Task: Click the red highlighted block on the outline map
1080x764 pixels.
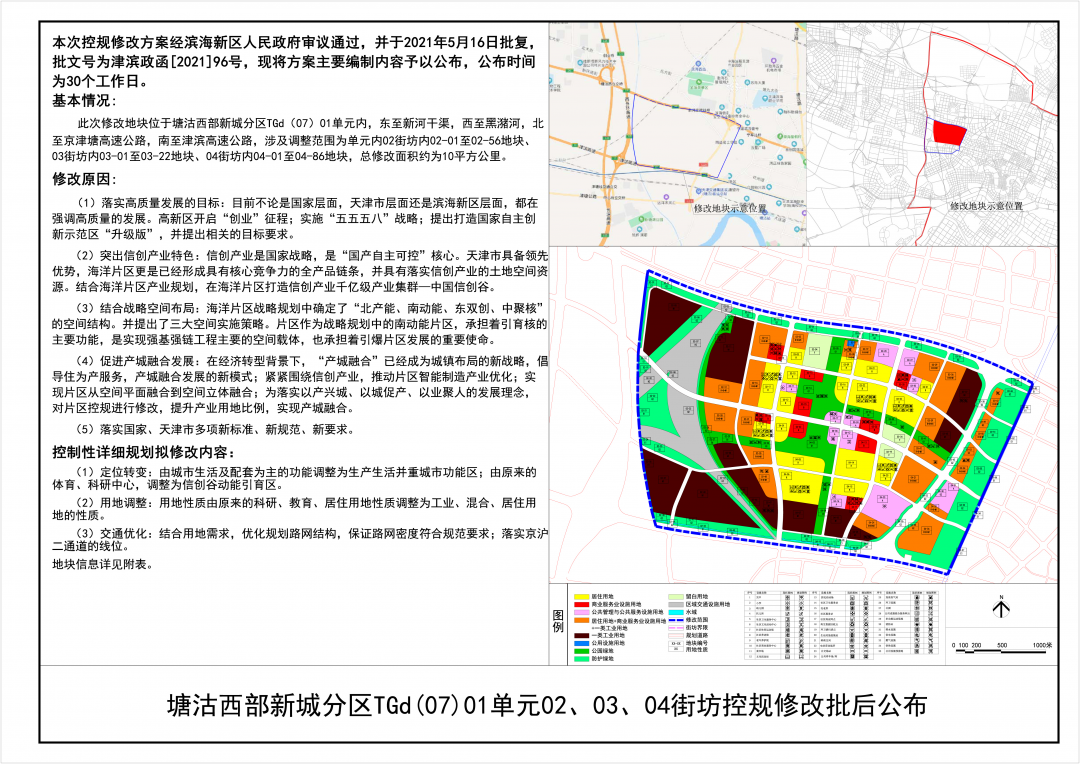Action: [x=949, y=132]
